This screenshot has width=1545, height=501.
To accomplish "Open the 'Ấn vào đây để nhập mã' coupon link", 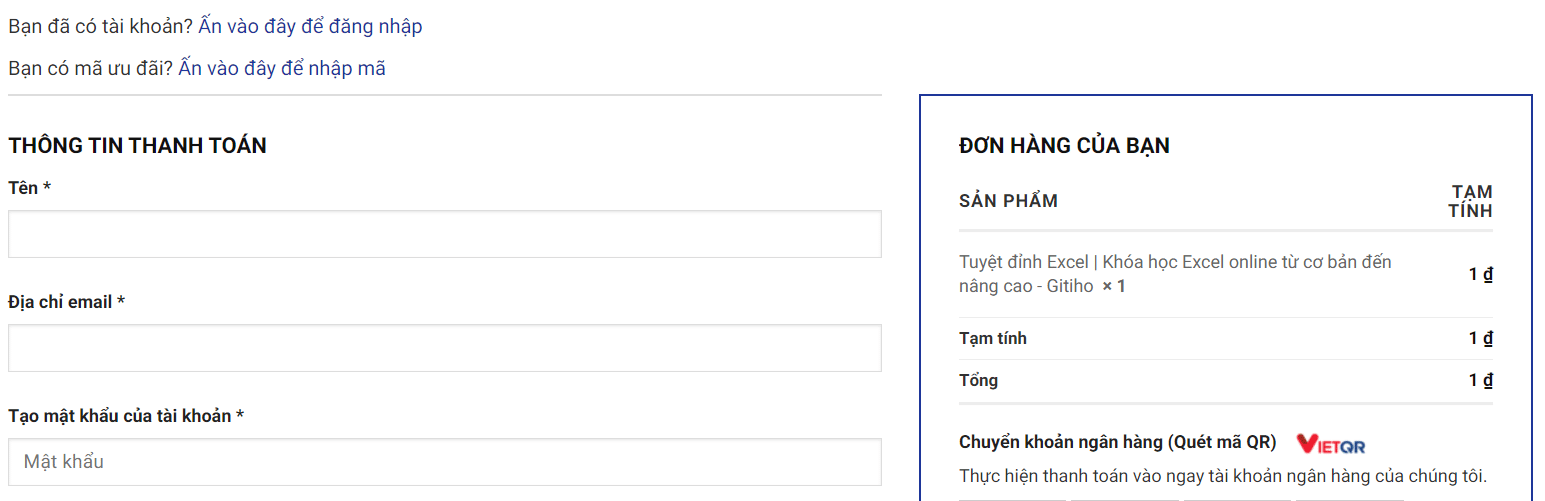I will (281, 69).
